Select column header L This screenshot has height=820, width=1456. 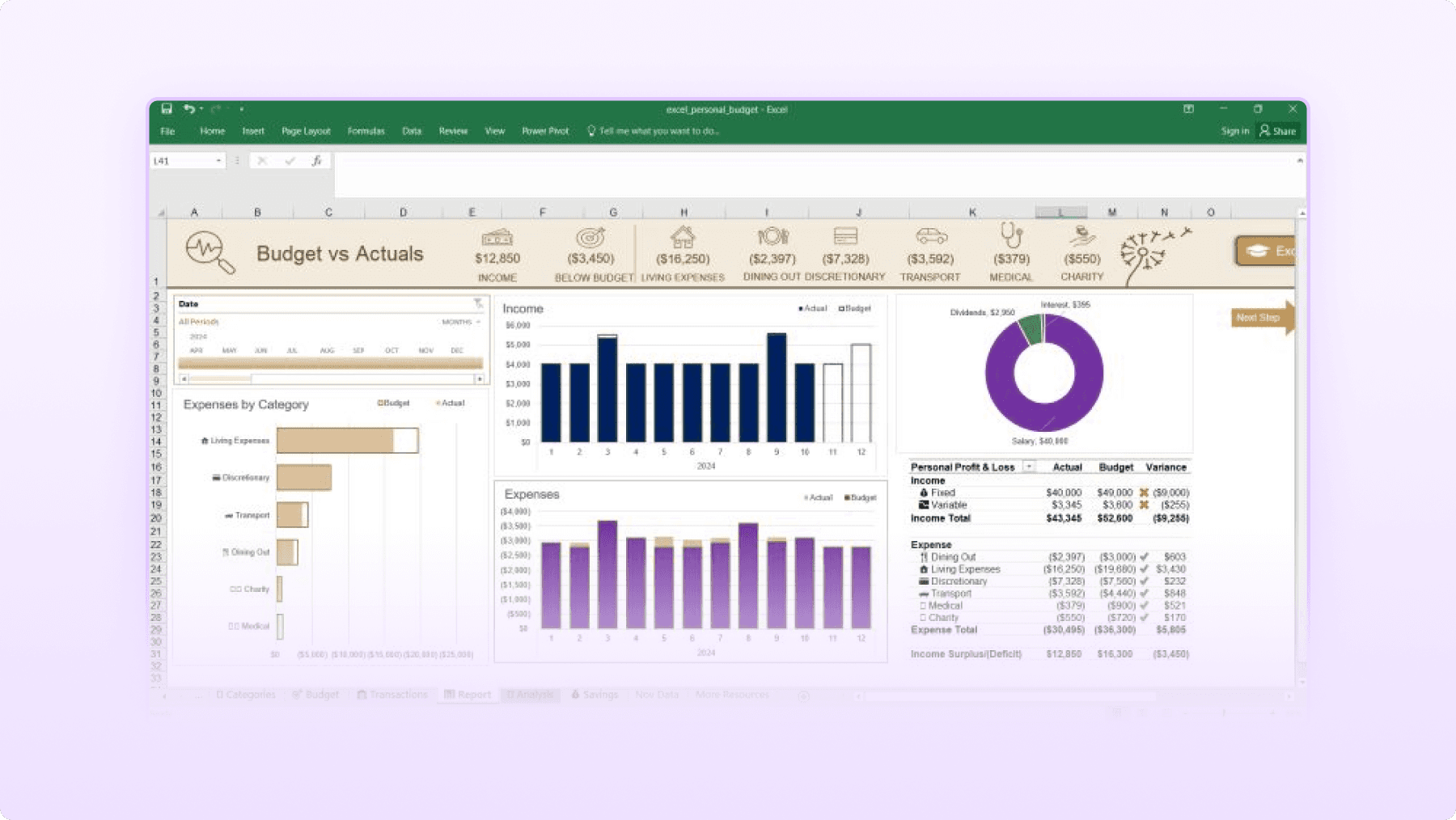click(1060, 212)
